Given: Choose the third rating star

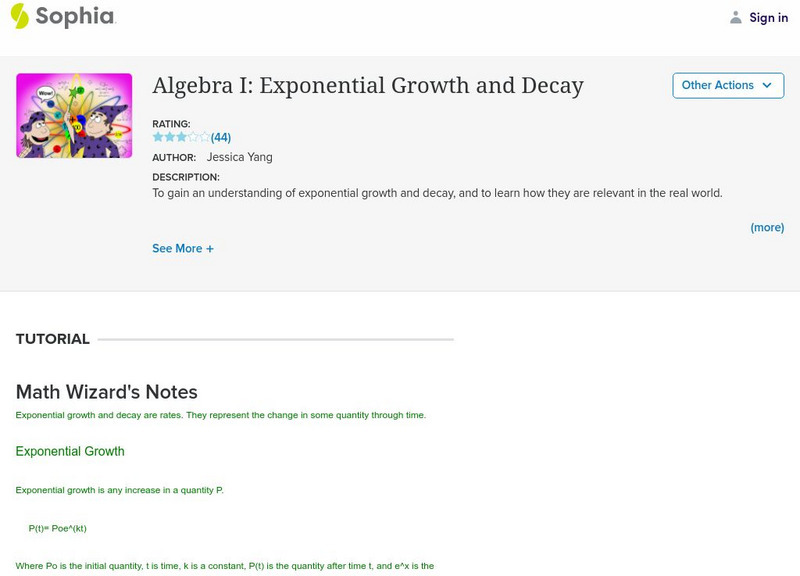Looking at the screenshot, I should click(181, 137).
